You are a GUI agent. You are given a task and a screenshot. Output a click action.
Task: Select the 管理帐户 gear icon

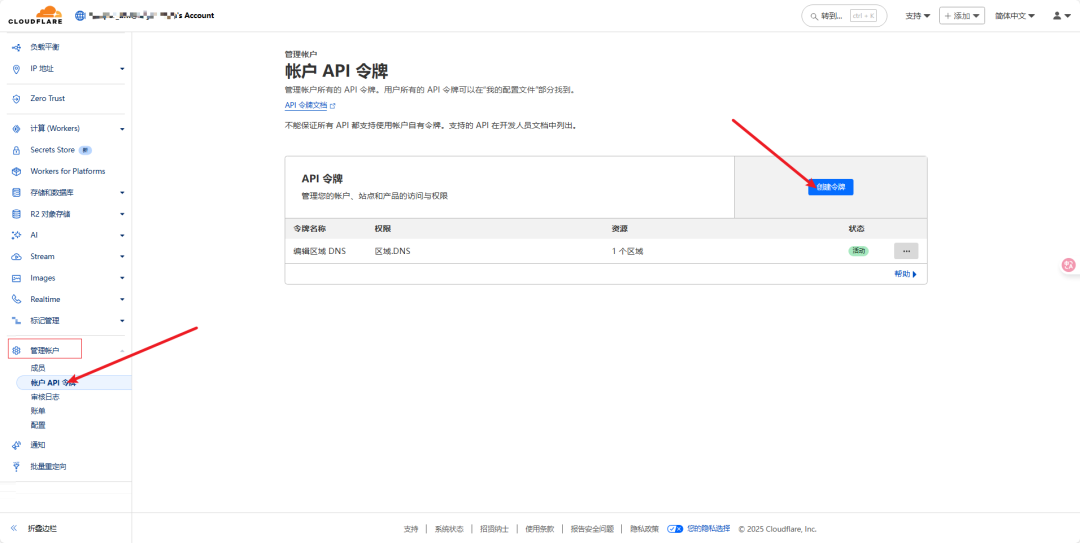coord(17,351)
